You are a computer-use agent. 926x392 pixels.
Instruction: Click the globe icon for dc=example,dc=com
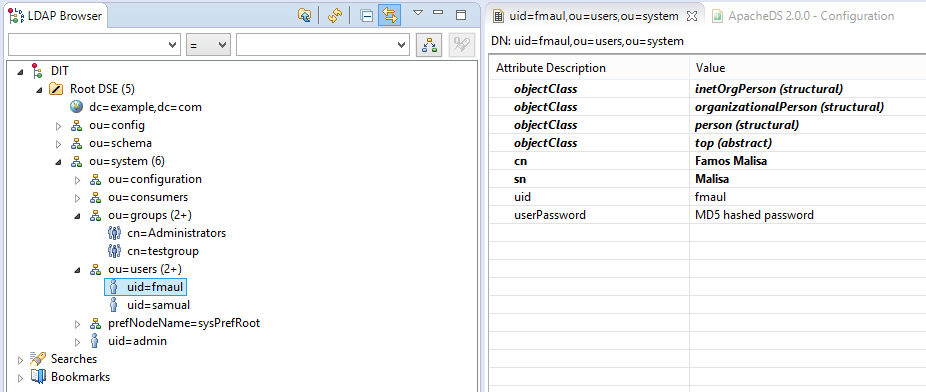coord(76,107)
